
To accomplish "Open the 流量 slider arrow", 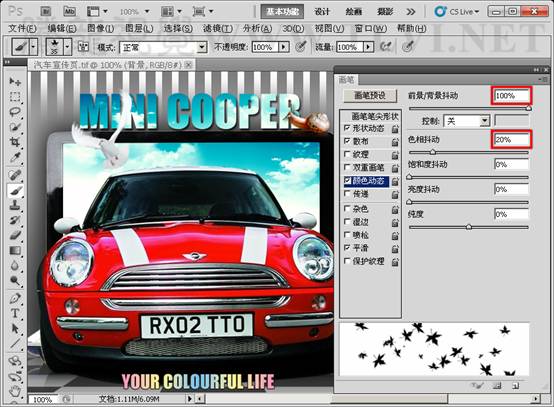I will [369, 47].
